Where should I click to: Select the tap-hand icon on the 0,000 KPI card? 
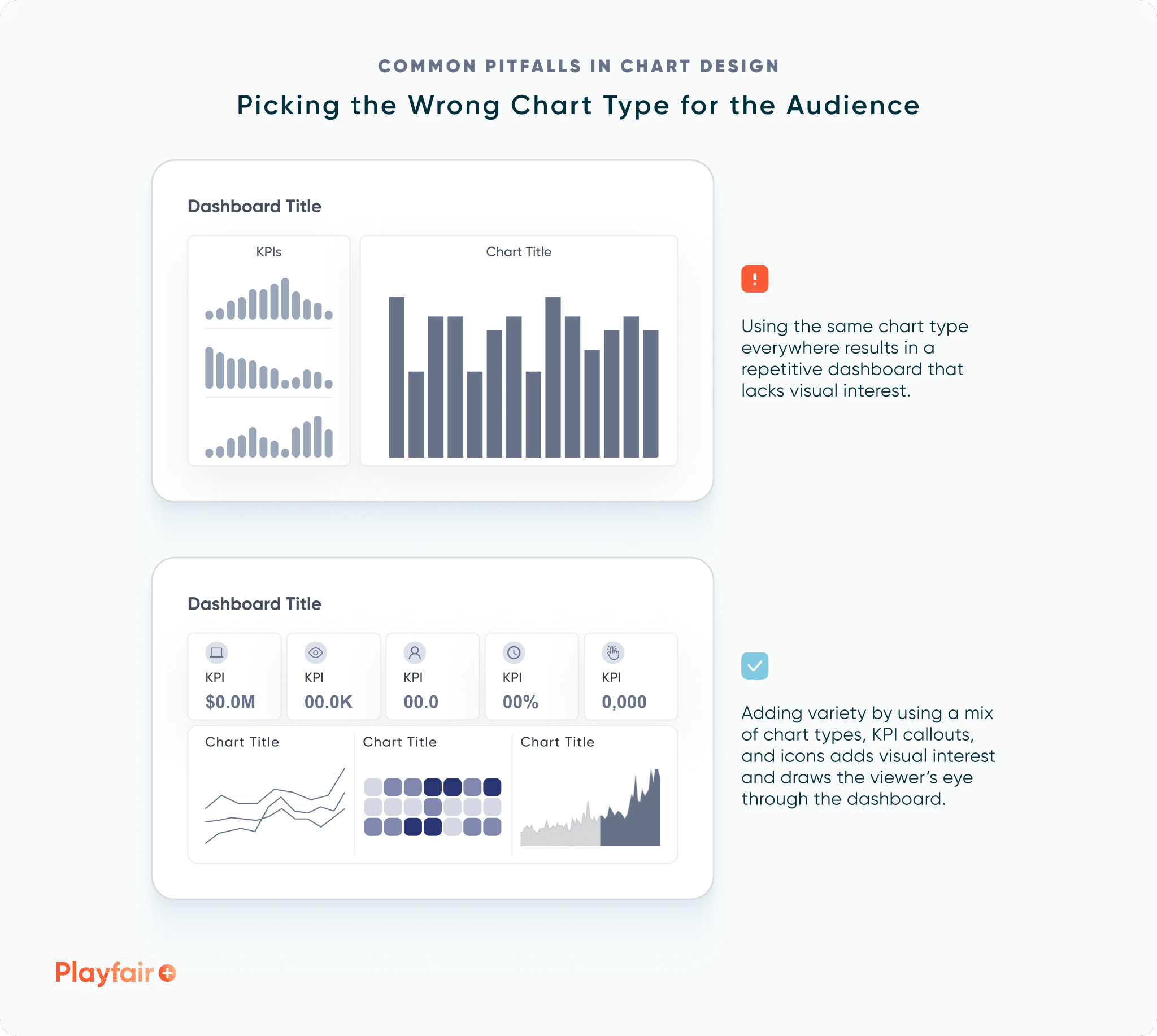[612, 654]
